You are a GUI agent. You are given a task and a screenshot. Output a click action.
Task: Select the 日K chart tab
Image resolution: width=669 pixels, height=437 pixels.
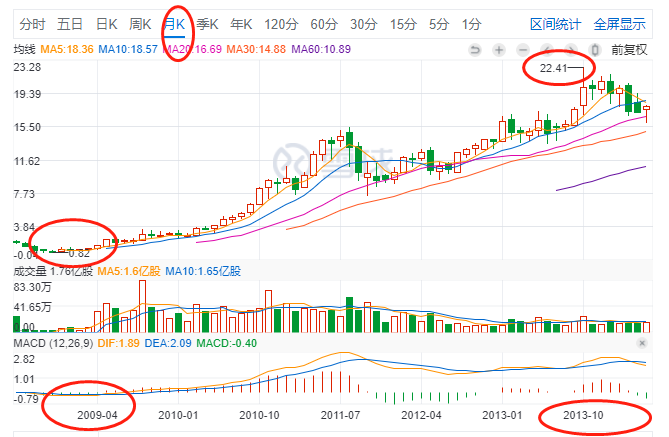(x=105, y=23)
